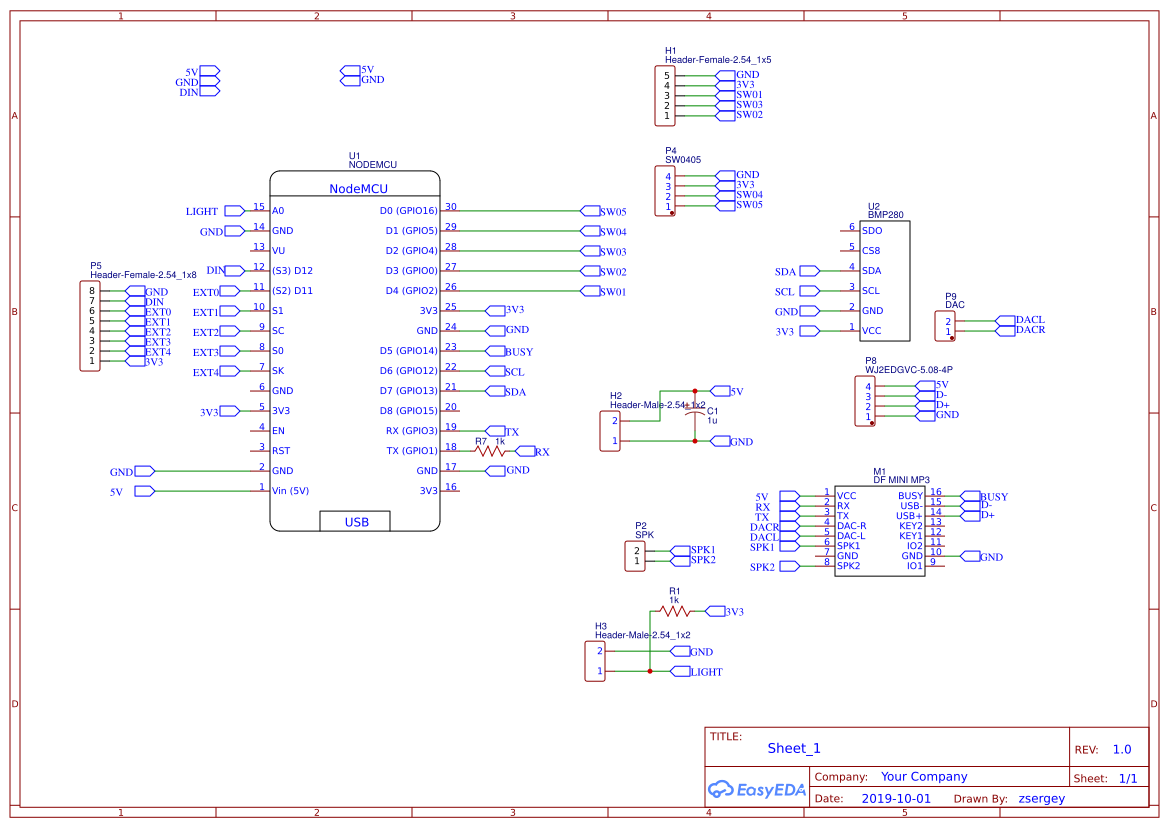
Task: Click the D0 (GPIO16) pin name
Action: tap(409, 211)
